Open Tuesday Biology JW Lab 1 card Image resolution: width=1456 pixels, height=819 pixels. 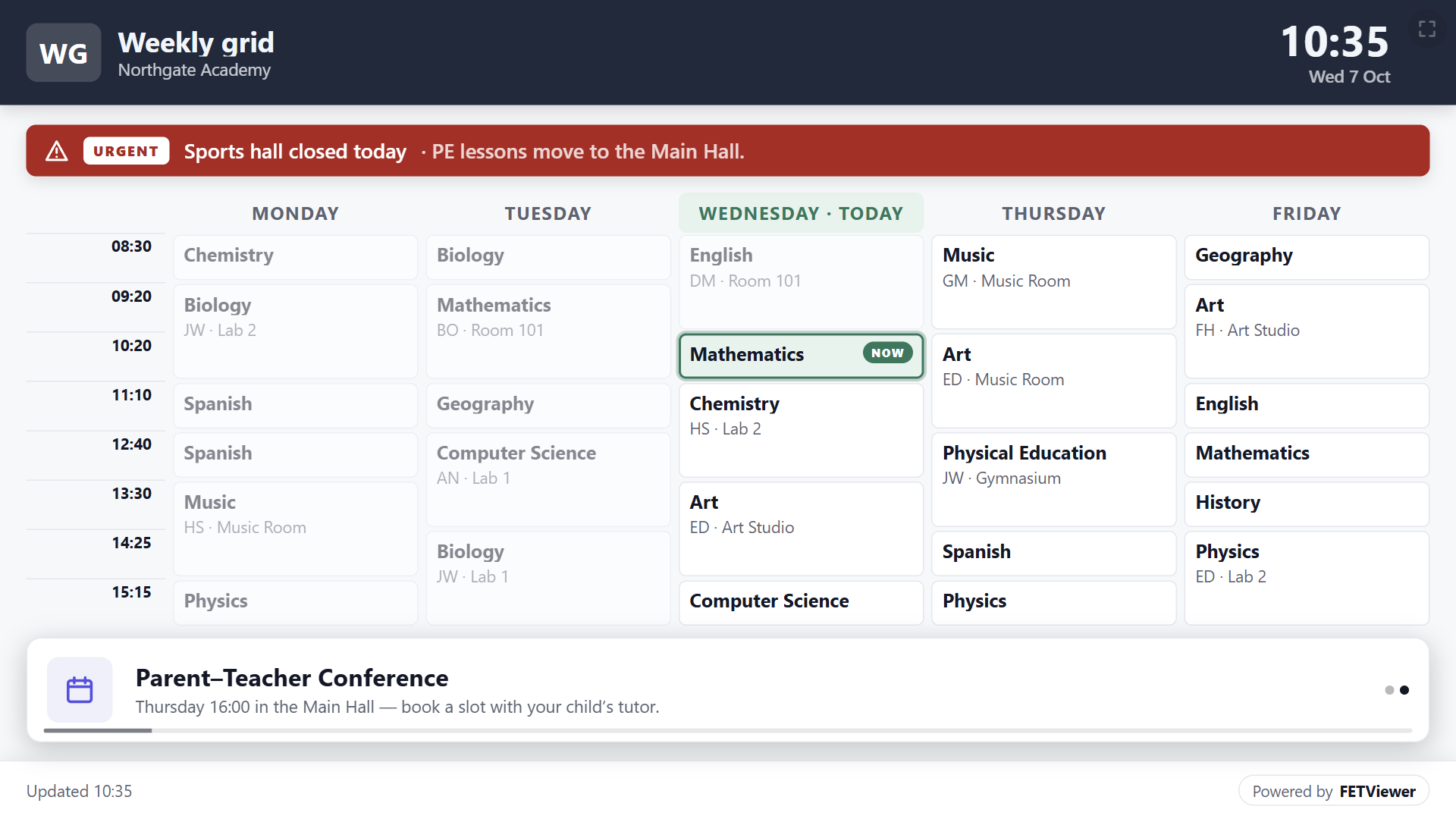tap(548, 578)
